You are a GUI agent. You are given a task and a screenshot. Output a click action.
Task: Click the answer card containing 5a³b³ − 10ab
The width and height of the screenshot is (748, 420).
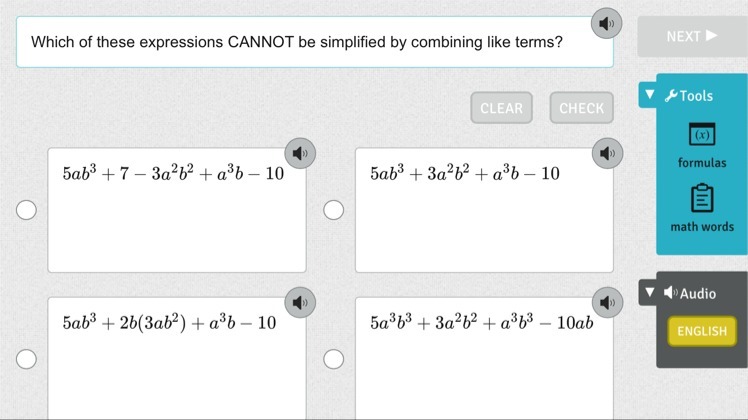484,365
